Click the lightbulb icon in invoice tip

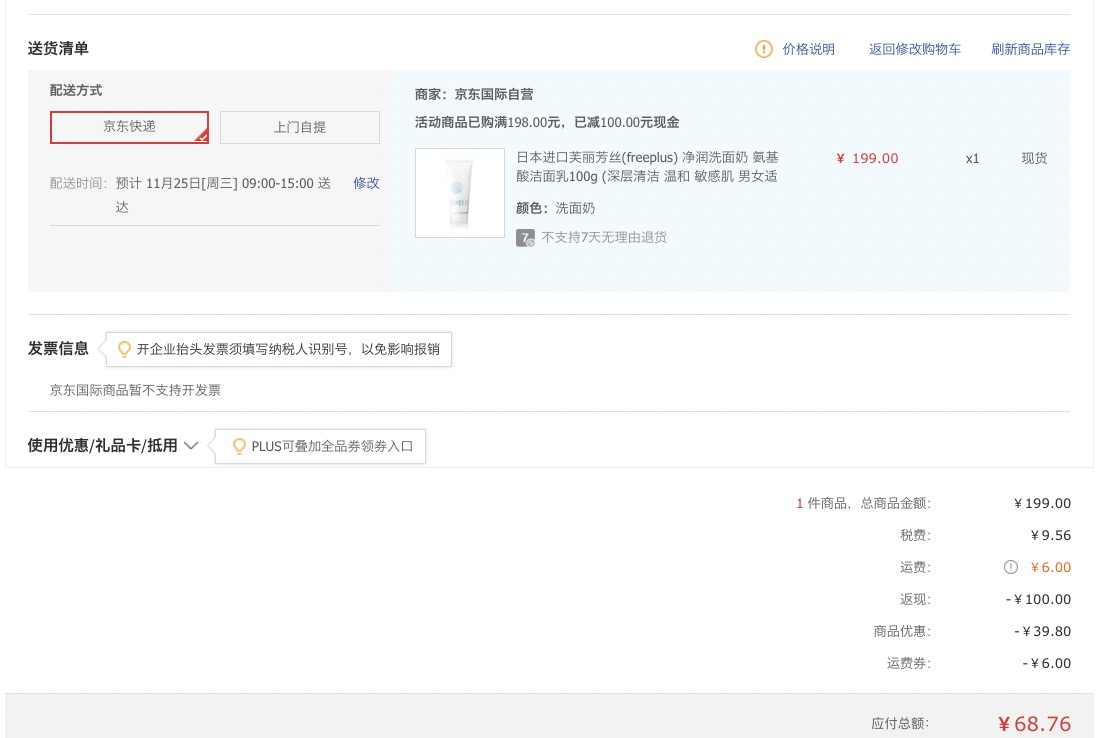[124, 349]
